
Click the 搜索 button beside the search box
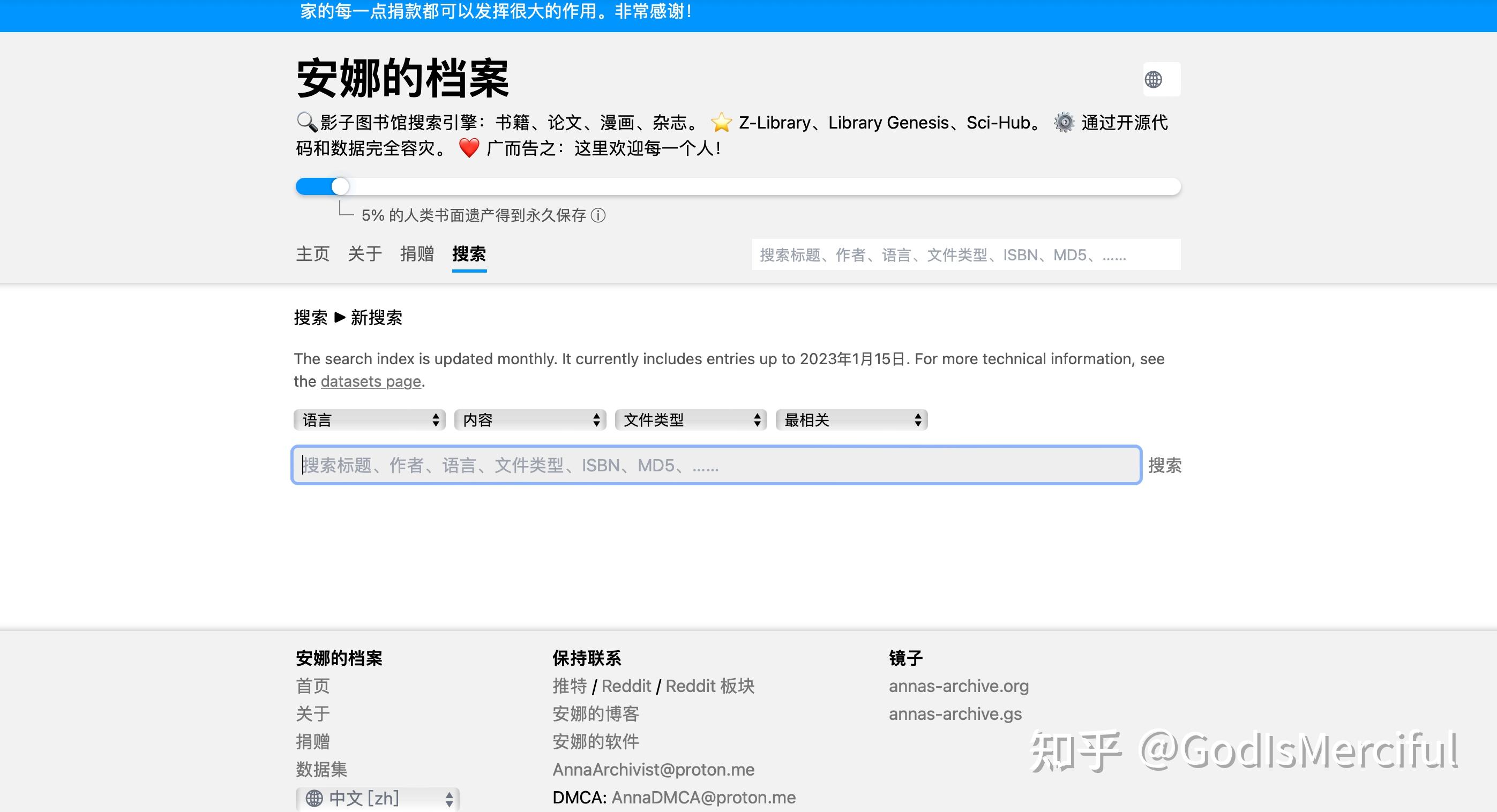[x=1165, y=465]
